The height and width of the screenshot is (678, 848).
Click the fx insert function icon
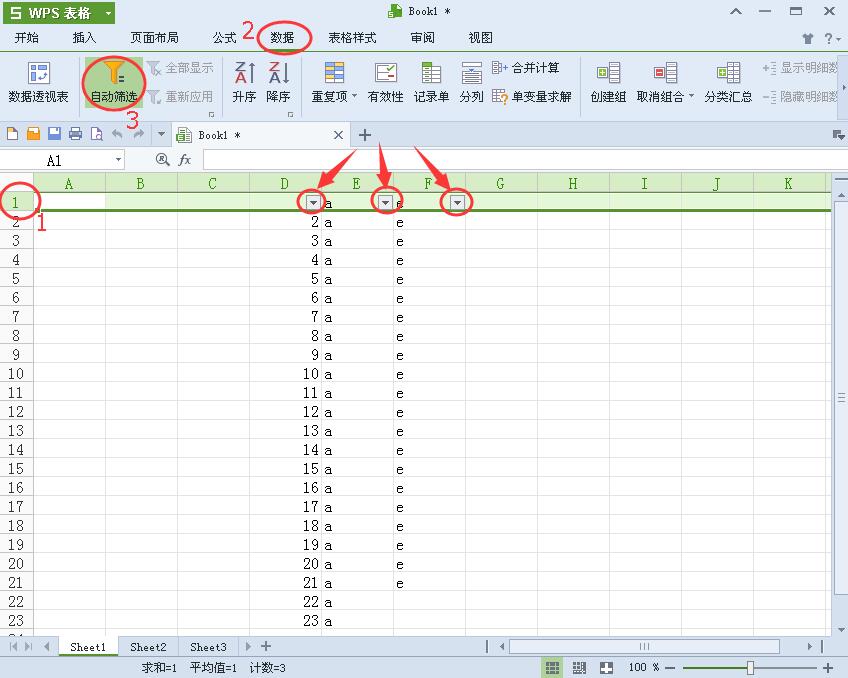coord(185,159)
